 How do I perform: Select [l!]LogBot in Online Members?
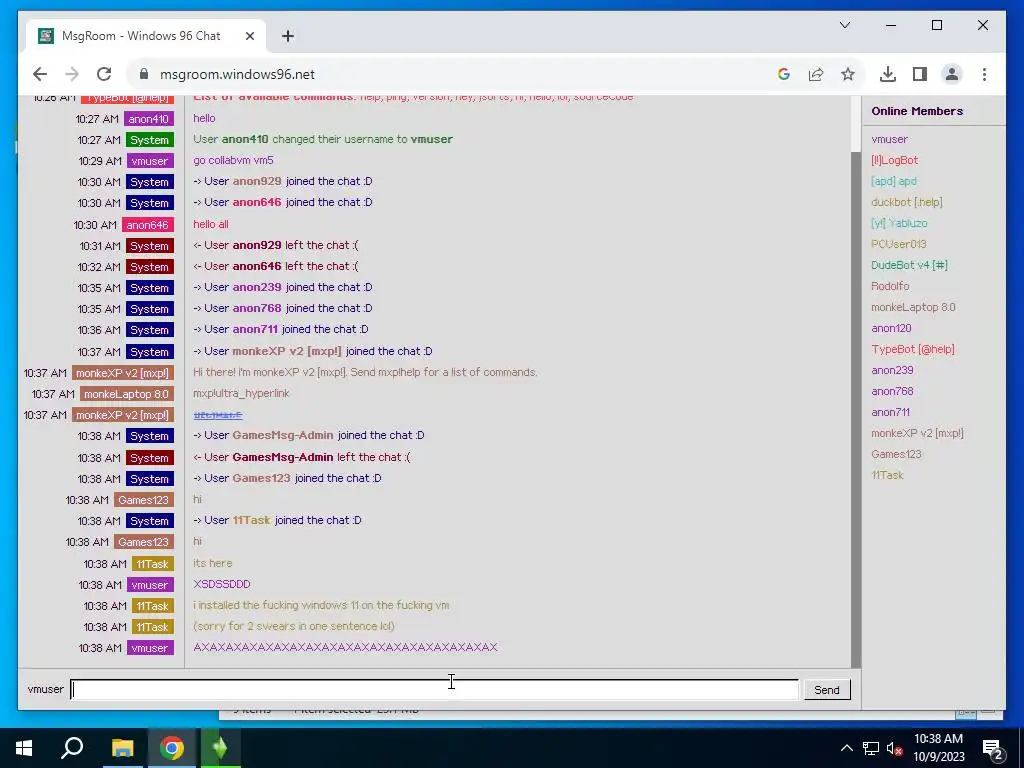coord(895,160)
